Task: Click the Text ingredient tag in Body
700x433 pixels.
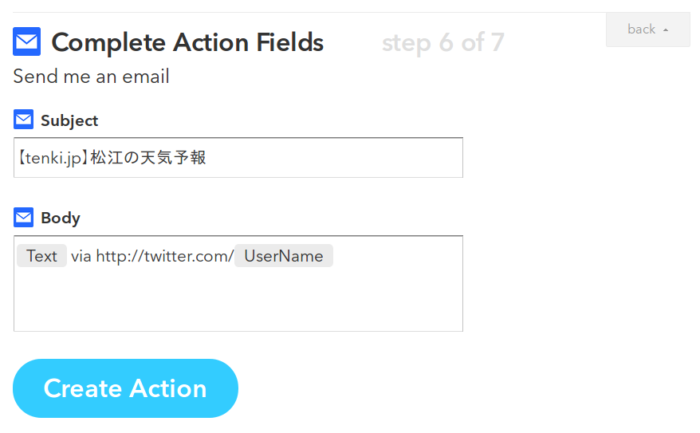Action: (42, 256)
